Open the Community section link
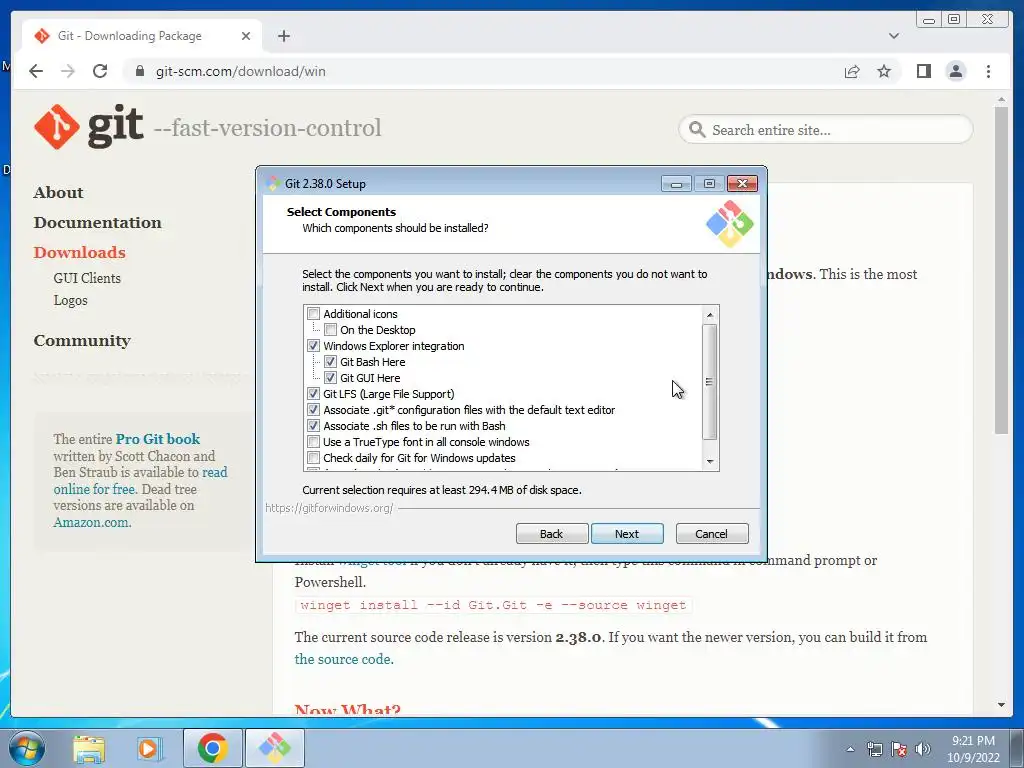1024x768 pixels. tap(82, 341)
